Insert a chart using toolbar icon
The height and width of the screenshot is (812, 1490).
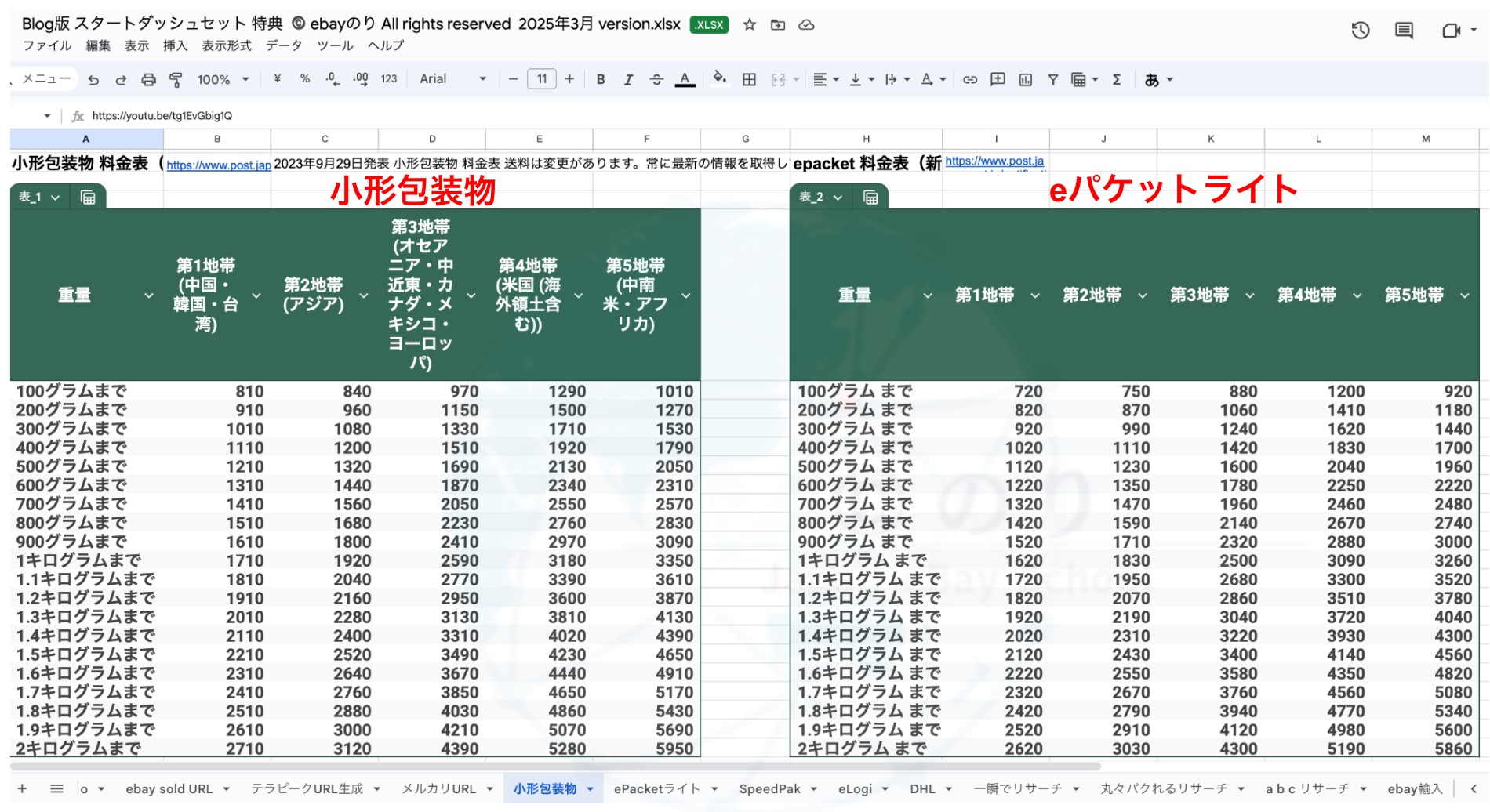coord(1025,79)
